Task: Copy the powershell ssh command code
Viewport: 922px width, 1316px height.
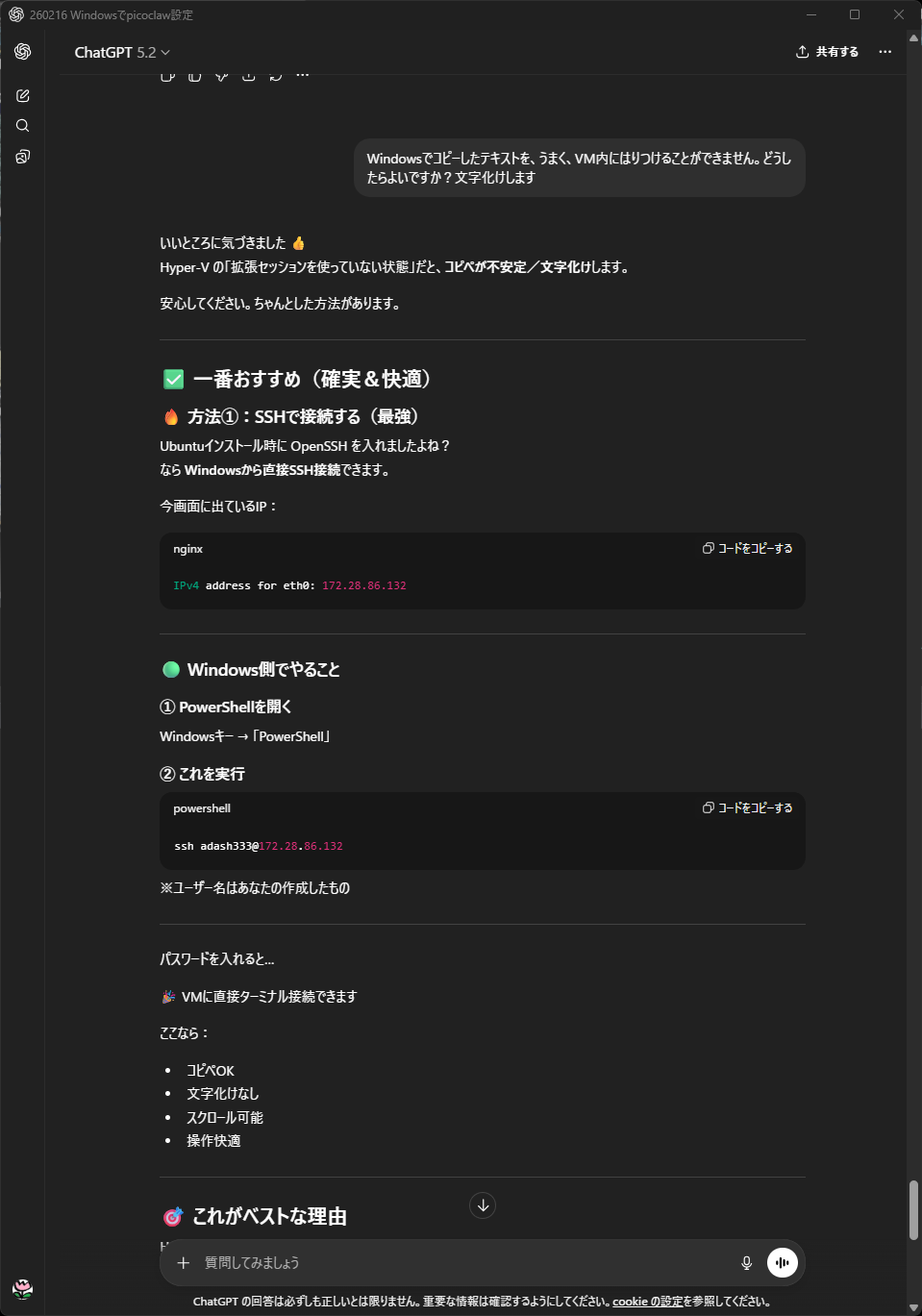Action: tap(748, 808)
